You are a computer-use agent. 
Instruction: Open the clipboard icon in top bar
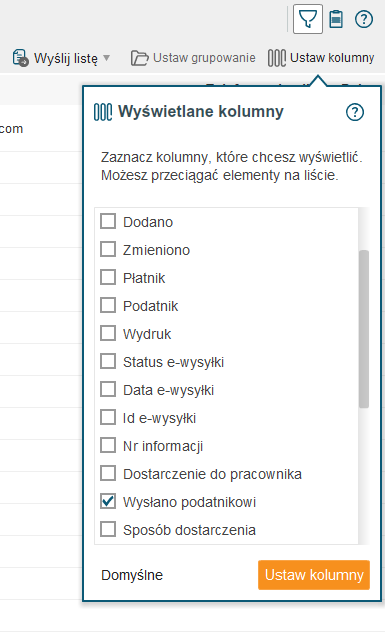coord(336,19)
